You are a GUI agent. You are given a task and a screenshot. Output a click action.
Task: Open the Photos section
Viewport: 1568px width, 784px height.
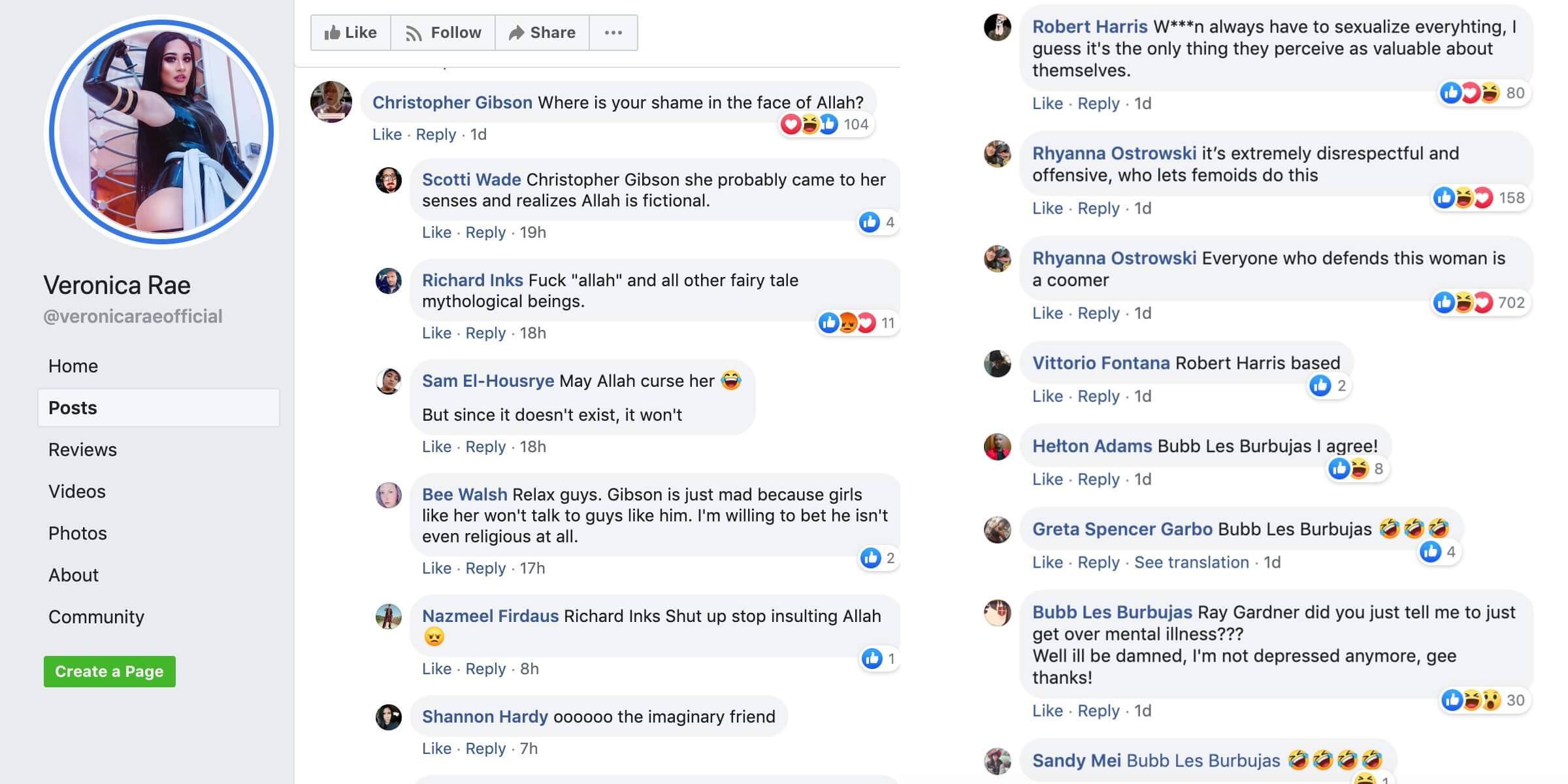[78, 533]
